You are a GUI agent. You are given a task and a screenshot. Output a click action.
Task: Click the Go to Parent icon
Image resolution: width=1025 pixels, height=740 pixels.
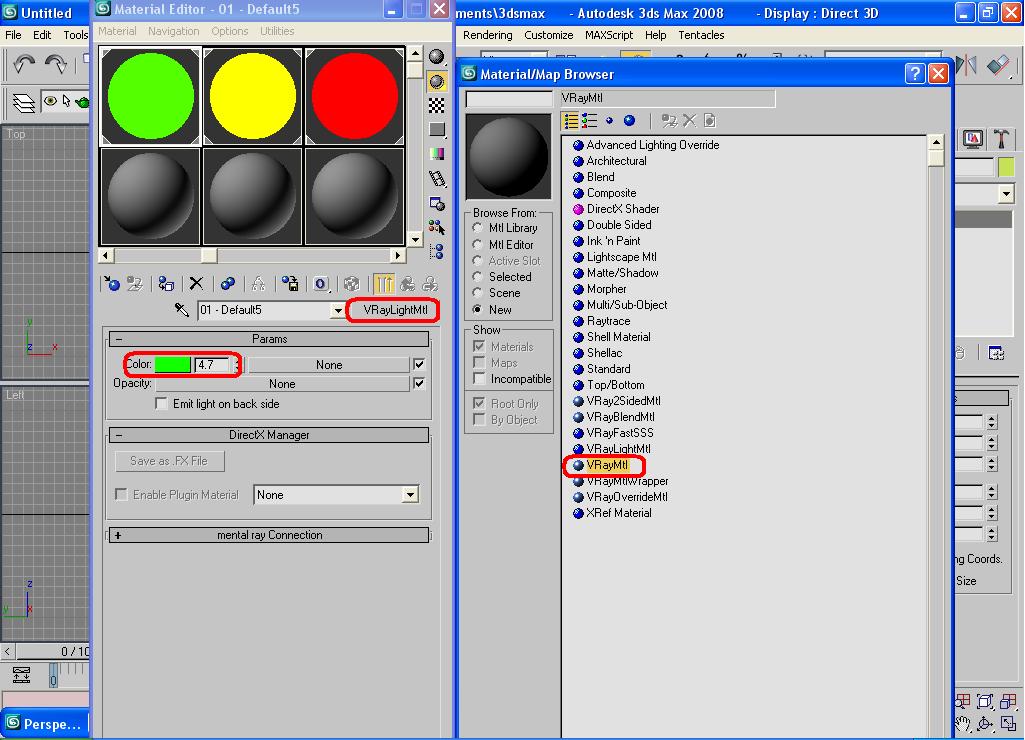click(x=407, y=284)
